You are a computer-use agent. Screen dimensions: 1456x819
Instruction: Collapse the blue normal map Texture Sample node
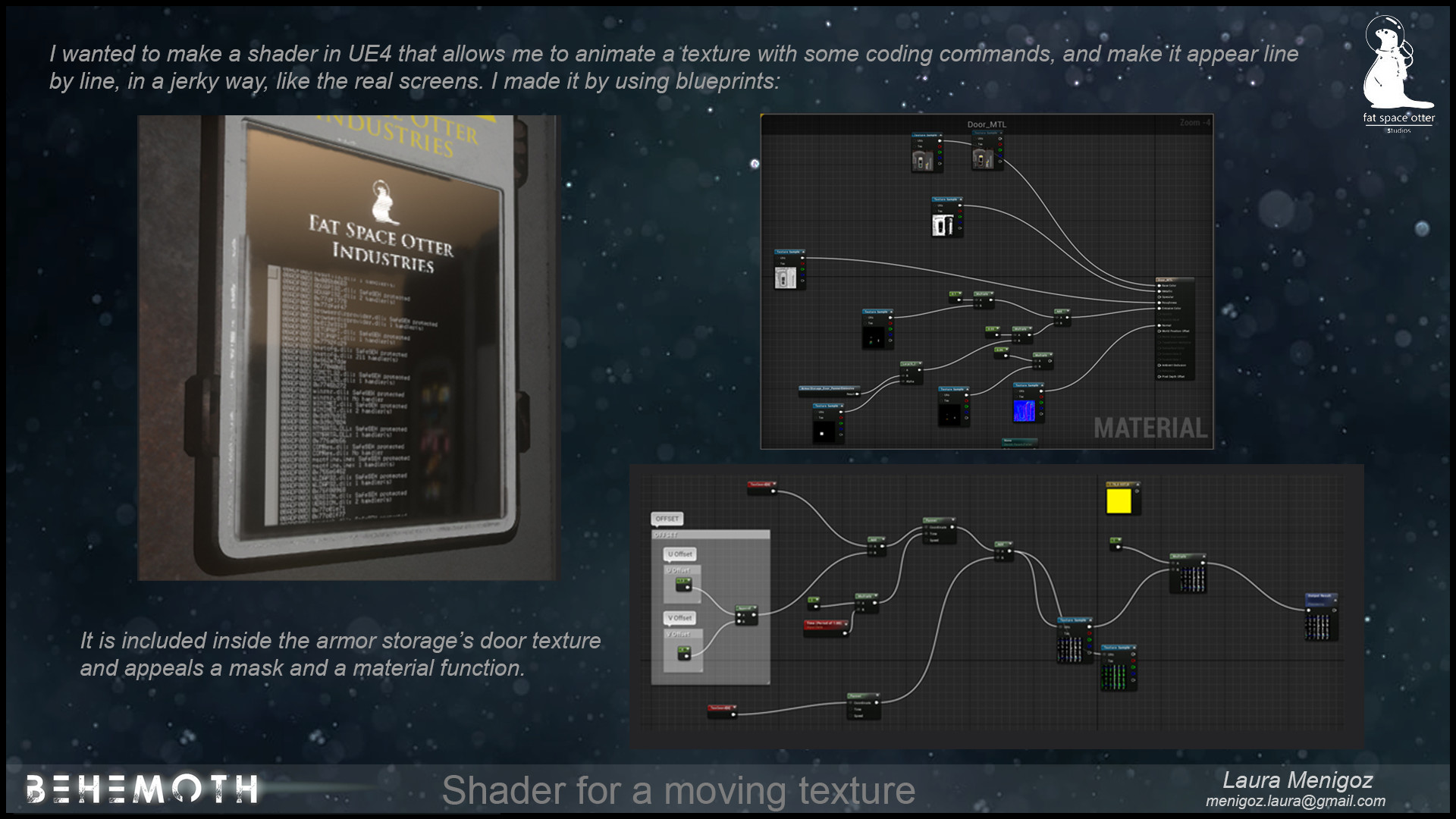pyautogui.click(x=1042, y=385)
